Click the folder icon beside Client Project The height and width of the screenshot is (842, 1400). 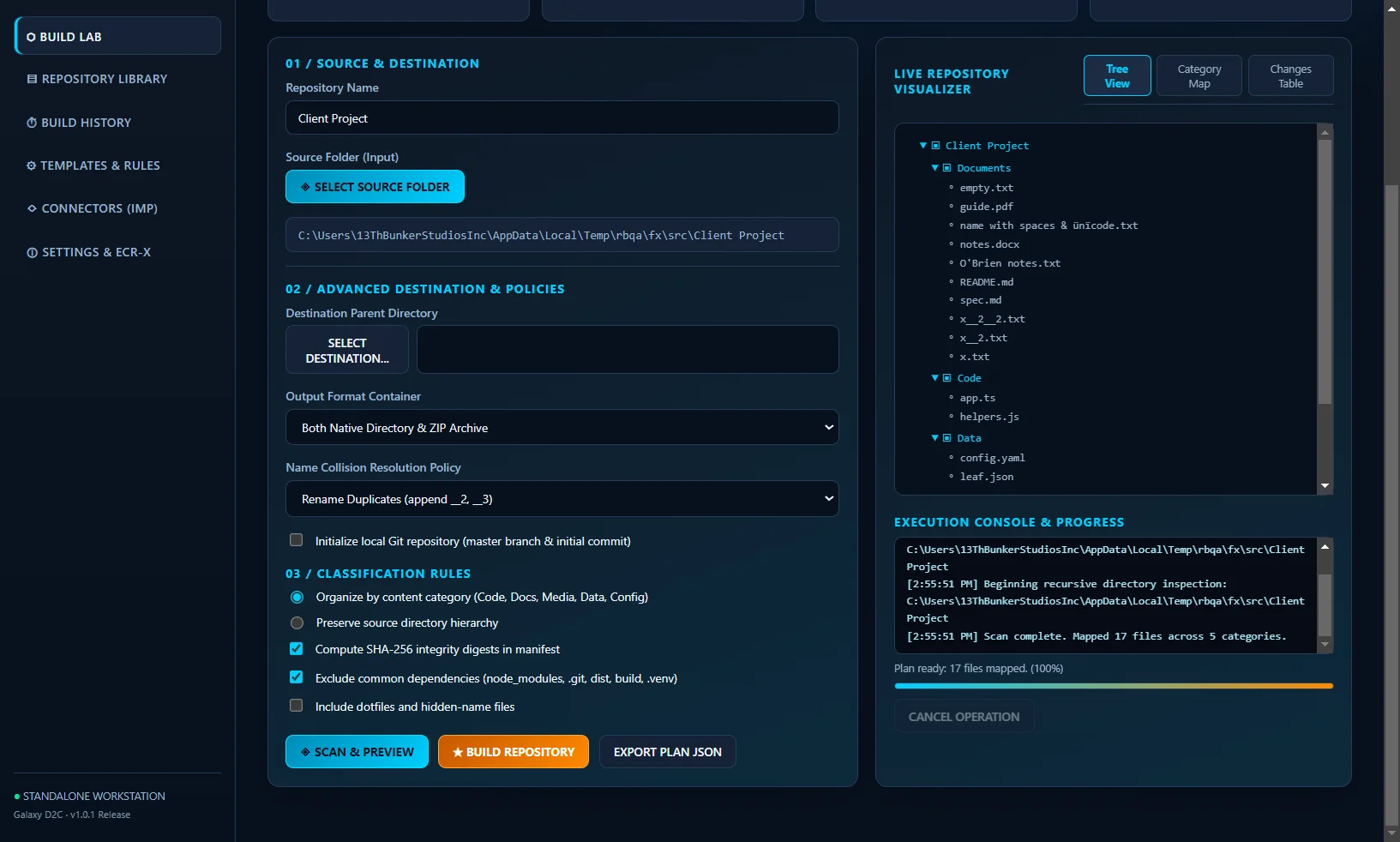click(x=935, y=146)
